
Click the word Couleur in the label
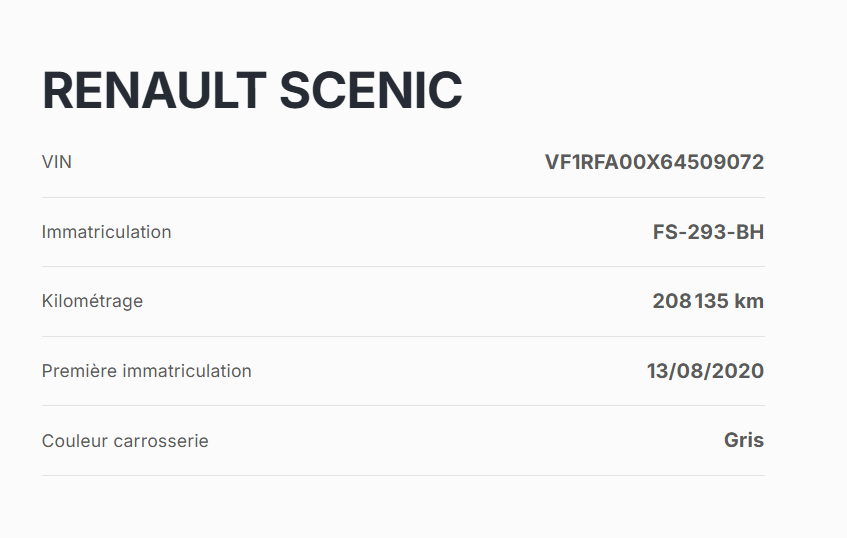pos(71,441)
